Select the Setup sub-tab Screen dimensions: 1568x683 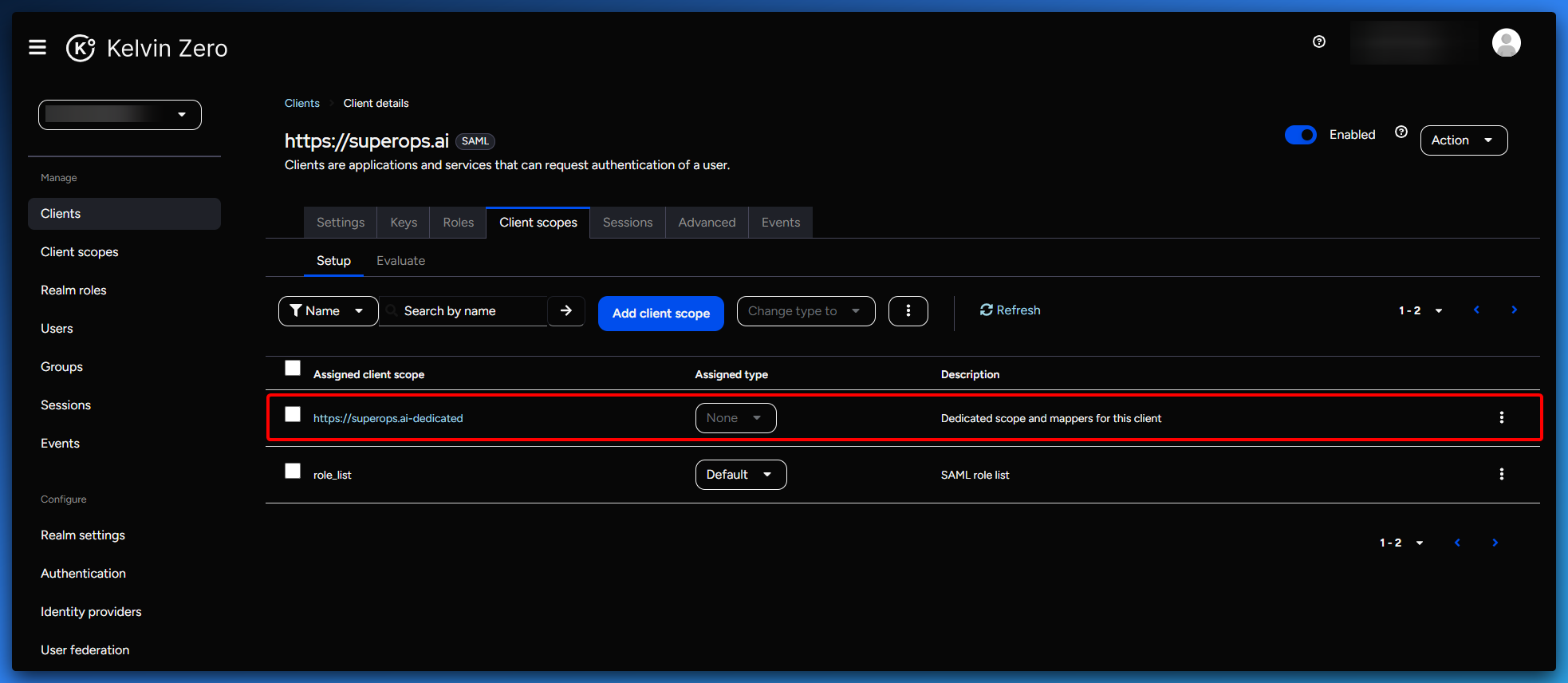tap(333, 261)
